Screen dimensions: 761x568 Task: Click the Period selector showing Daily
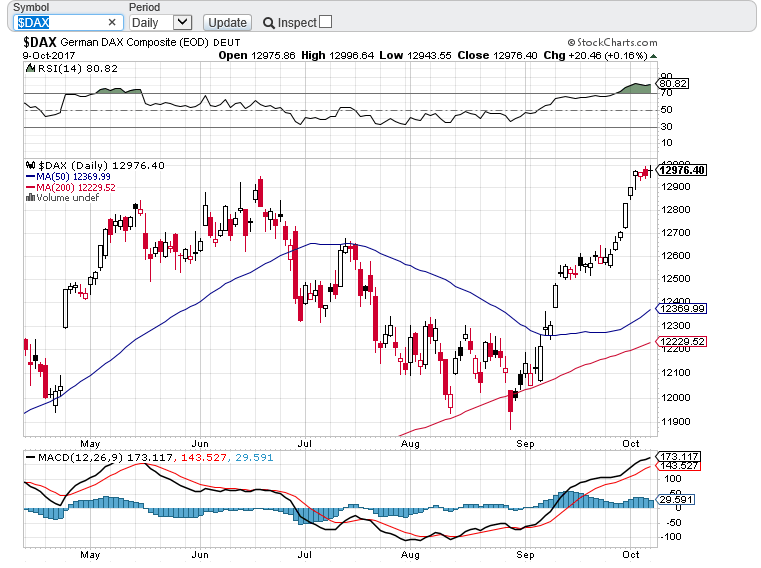pos(161,22)
